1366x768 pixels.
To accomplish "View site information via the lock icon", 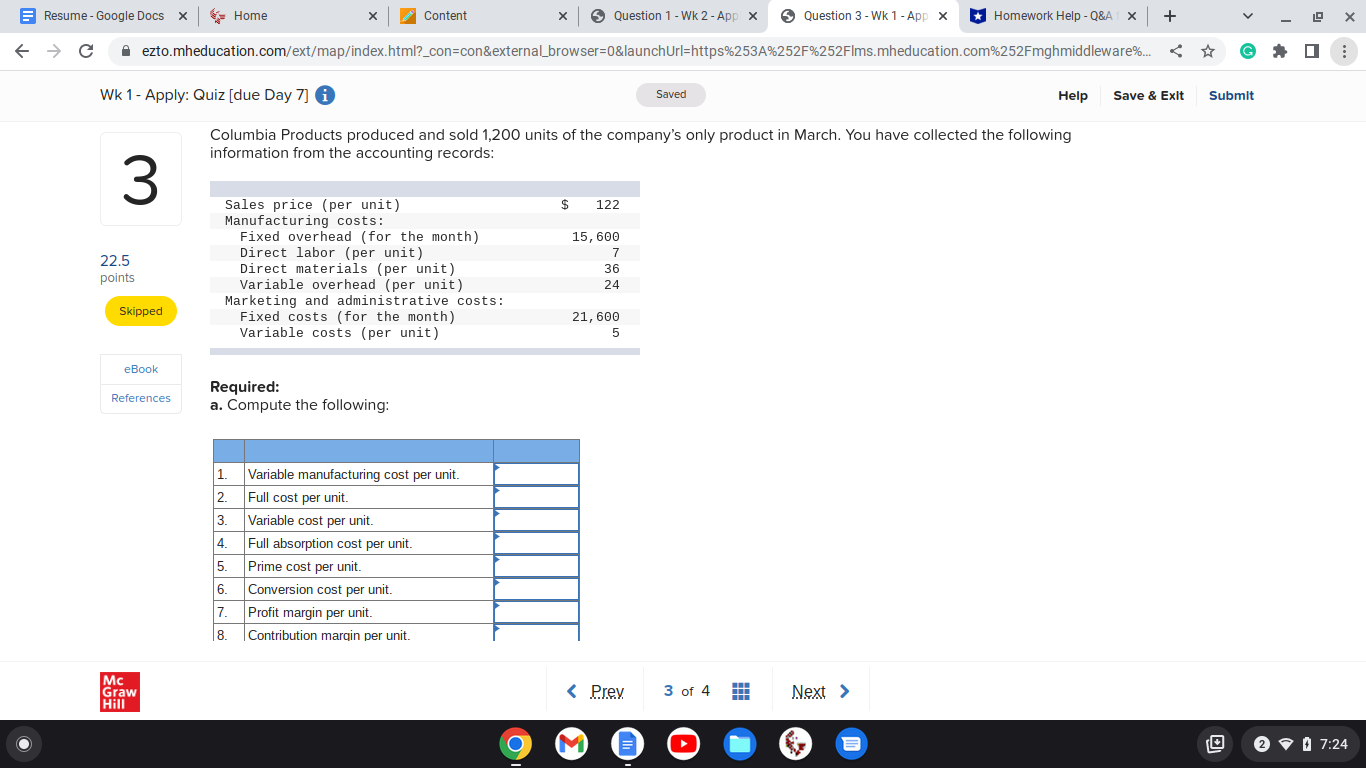I will pos(125,51).
